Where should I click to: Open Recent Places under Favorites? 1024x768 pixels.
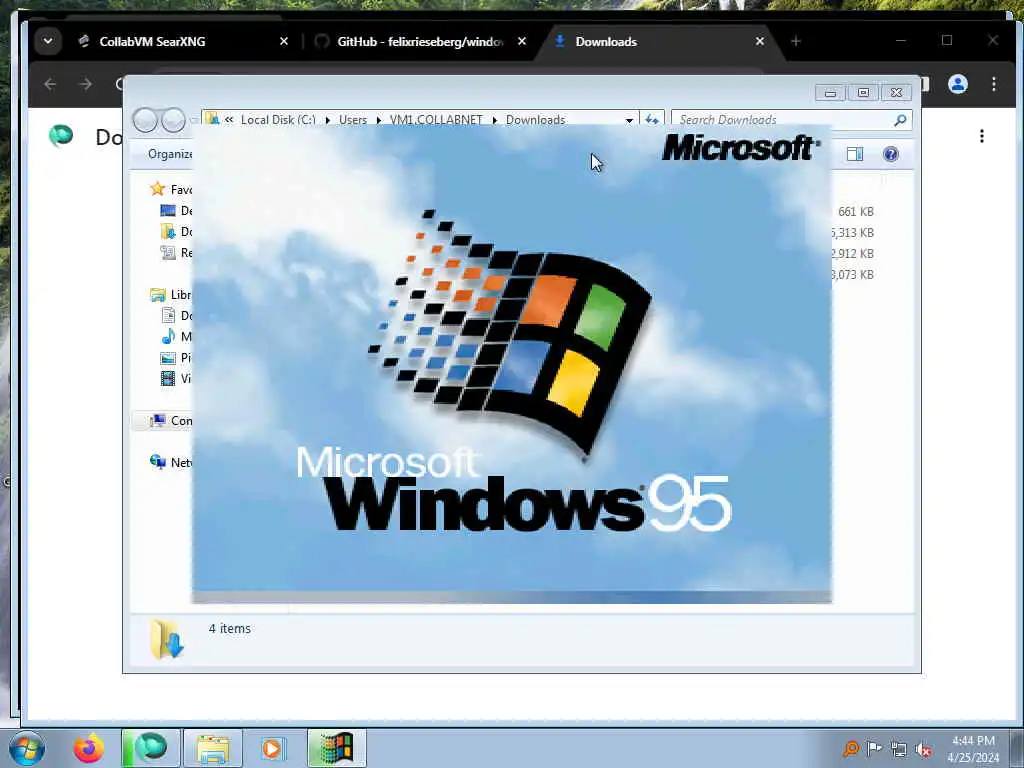(176, 252)
